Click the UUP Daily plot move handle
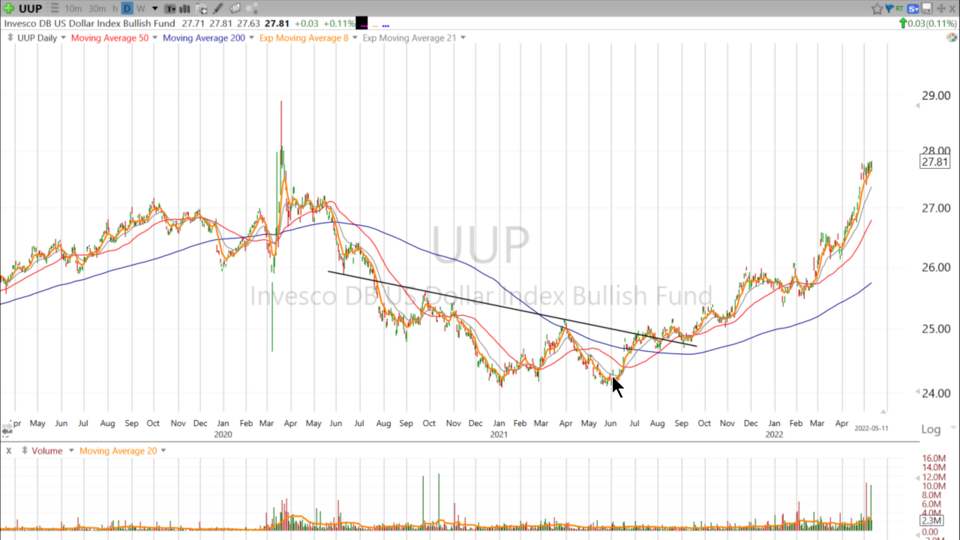Screen dimensions: 960x540 [10, 37]
